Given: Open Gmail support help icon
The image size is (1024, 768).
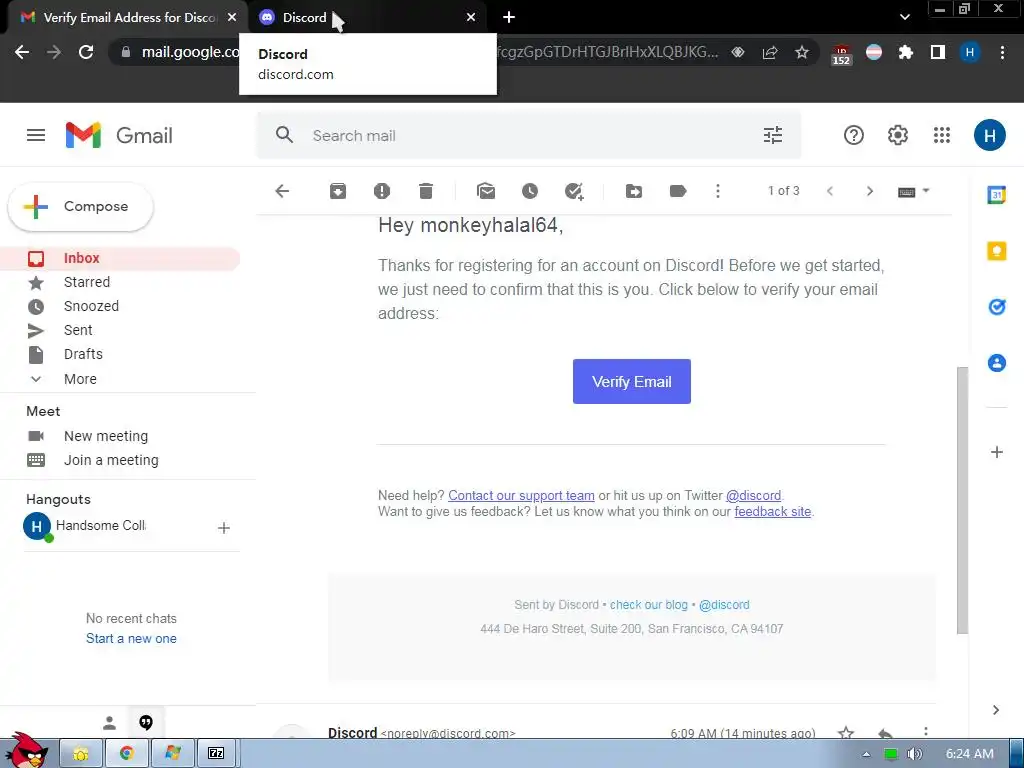Looking at the screenshot, I should (x=854, y=135).
